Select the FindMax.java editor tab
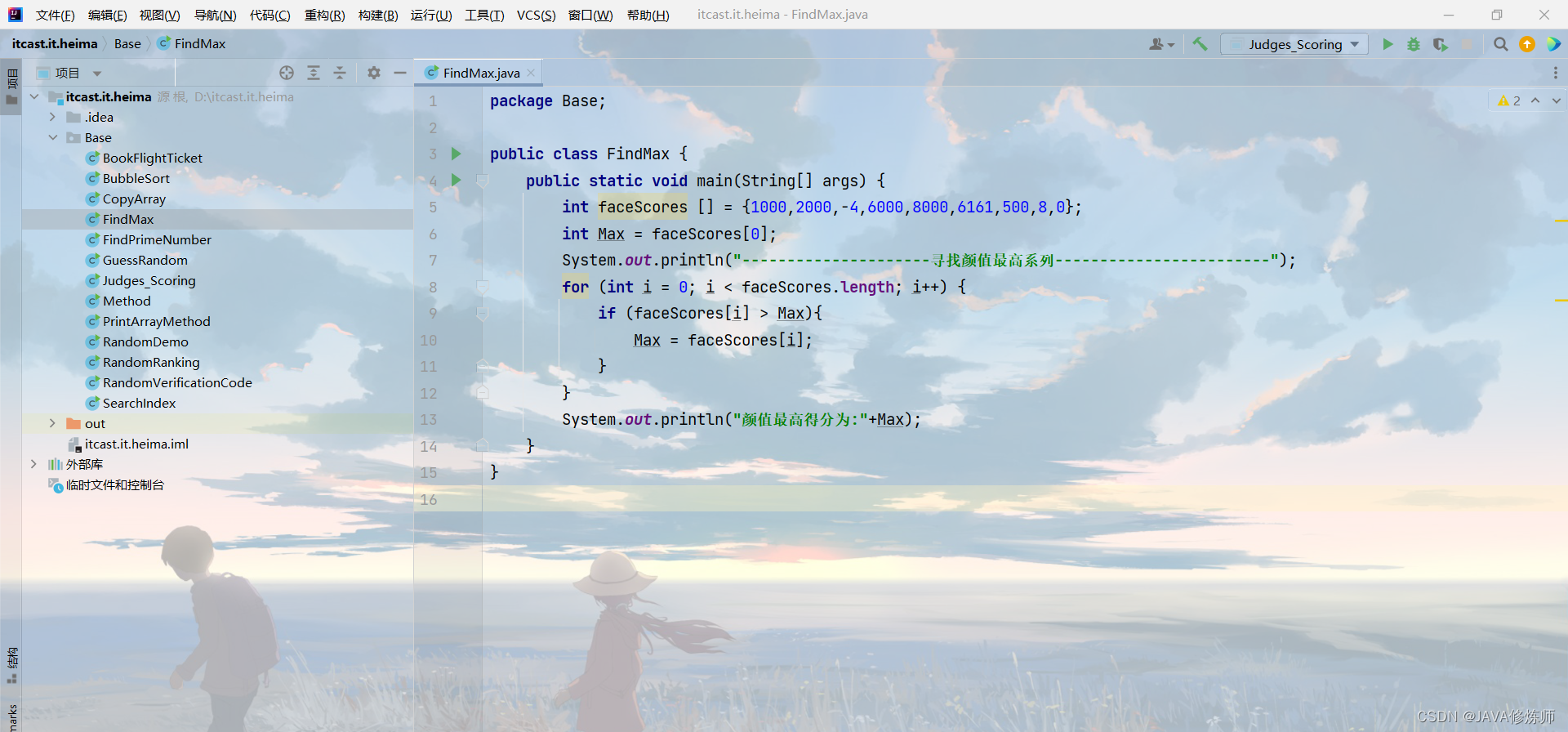Viewport: 1568px width, 732px height. click(480, 73)
